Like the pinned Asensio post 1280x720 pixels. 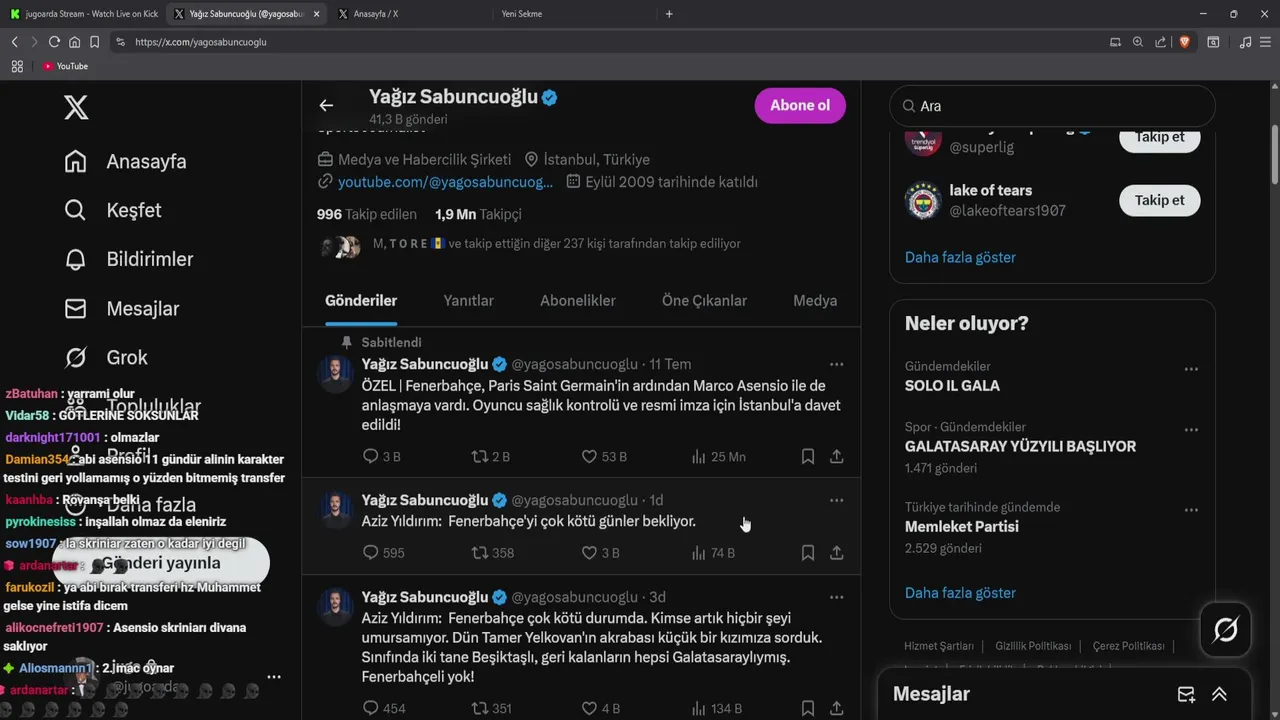[604, 456]
